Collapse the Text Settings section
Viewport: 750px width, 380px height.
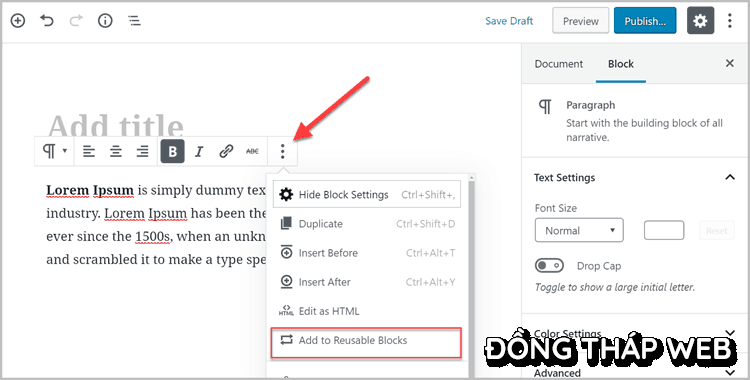(x=634, y=178)
